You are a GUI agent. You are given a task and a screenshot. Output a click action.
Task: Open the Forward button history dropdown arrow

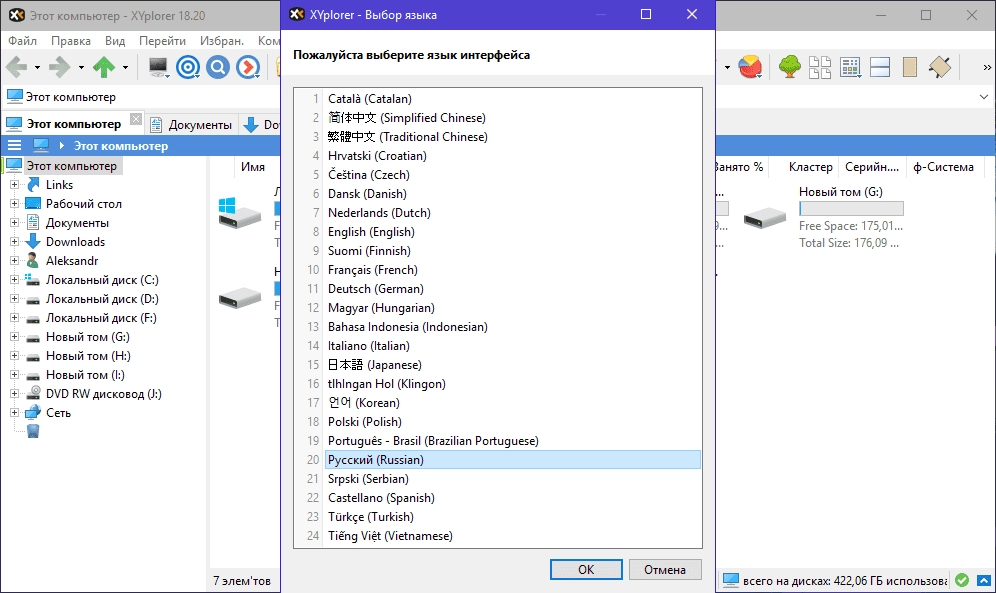coord(81,67)
